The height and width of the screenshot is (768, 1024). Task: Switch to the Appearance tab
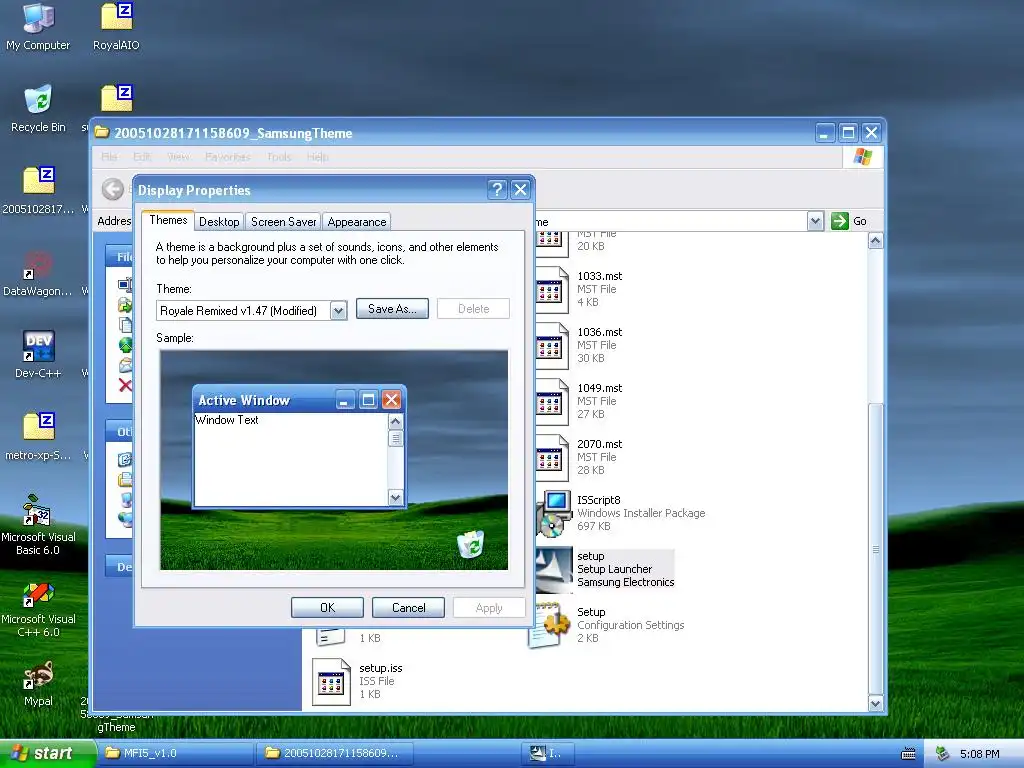click(357, 221)
